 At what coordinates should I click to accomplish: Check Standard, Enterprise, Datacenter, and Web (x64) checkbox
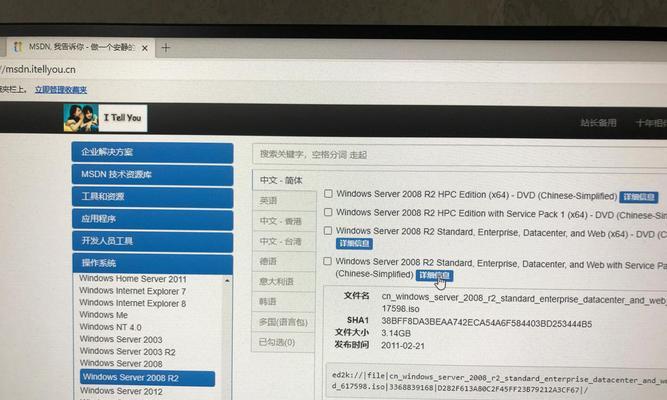pyautogui.click(x=328, y=231)
